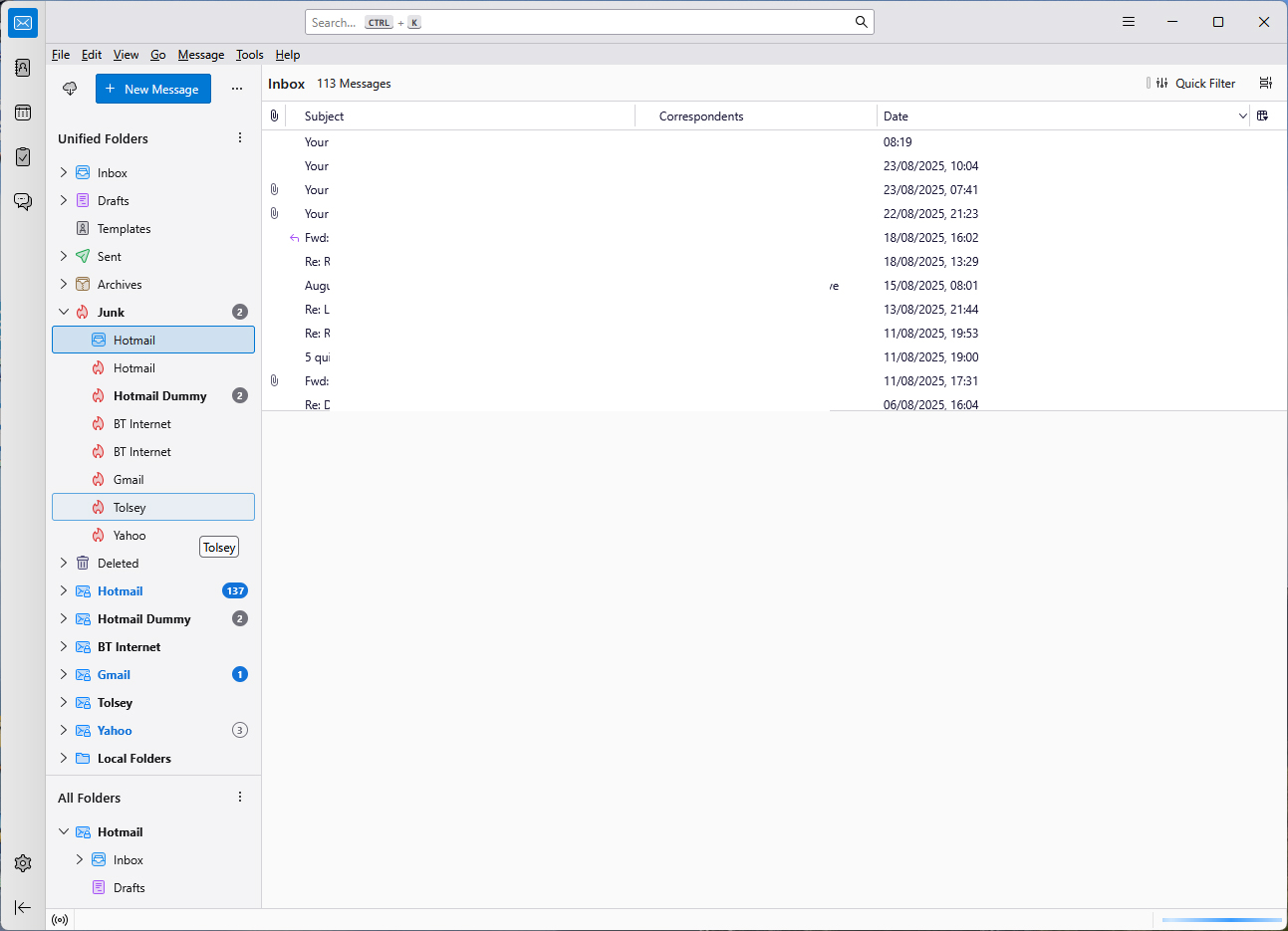Toggle the attachment column header sort
The image size is (1288, 931).
274,116
